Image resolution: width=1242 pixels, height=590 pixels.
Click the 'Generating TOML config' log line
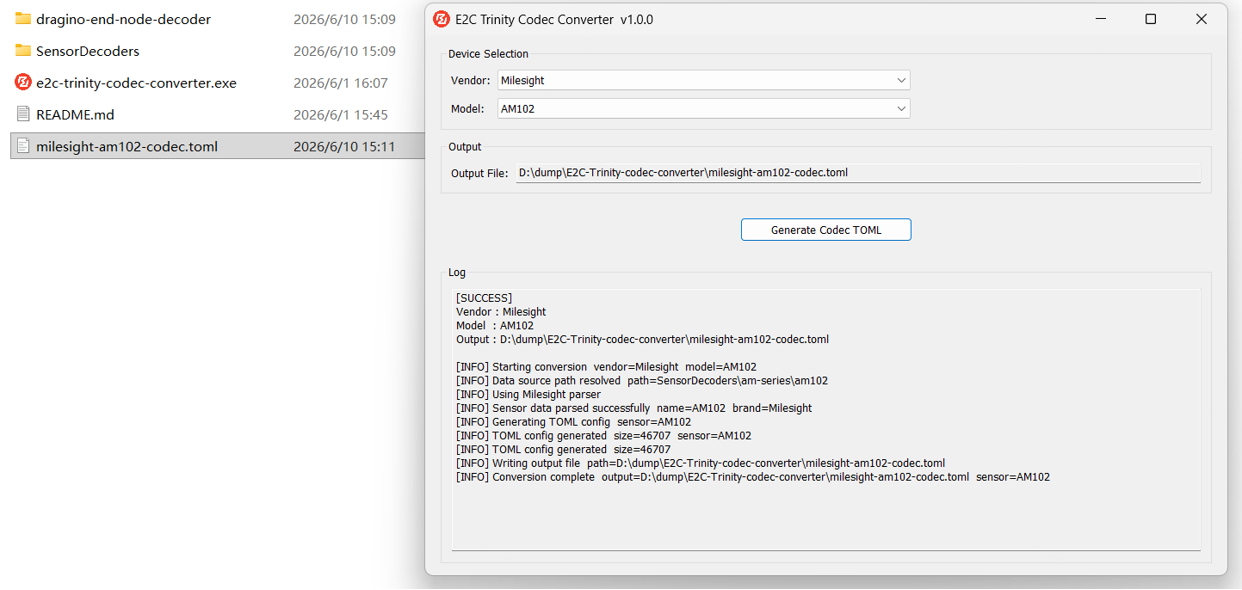[573, 422]
